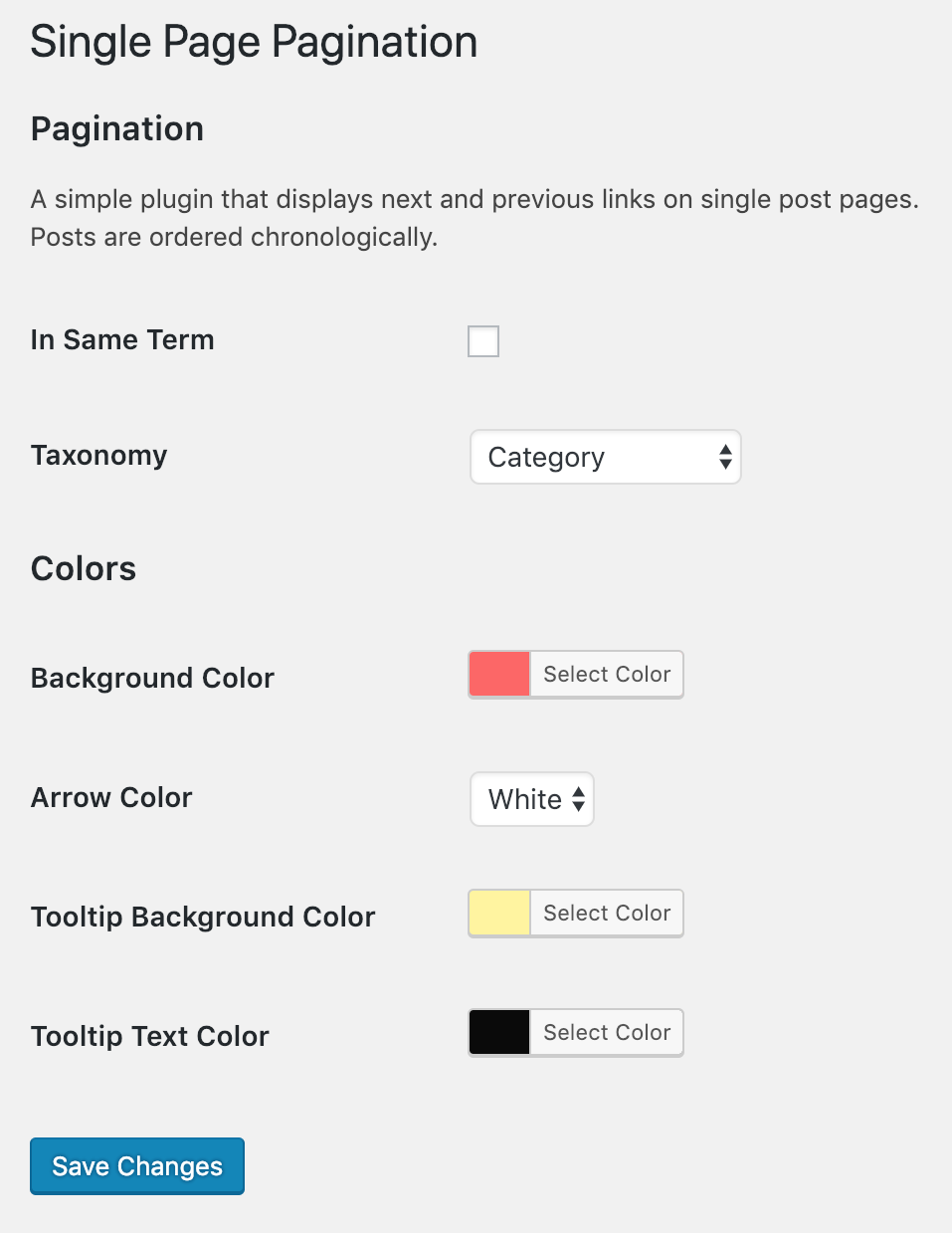Click the Arrow Color label text

tap(111, 798)
